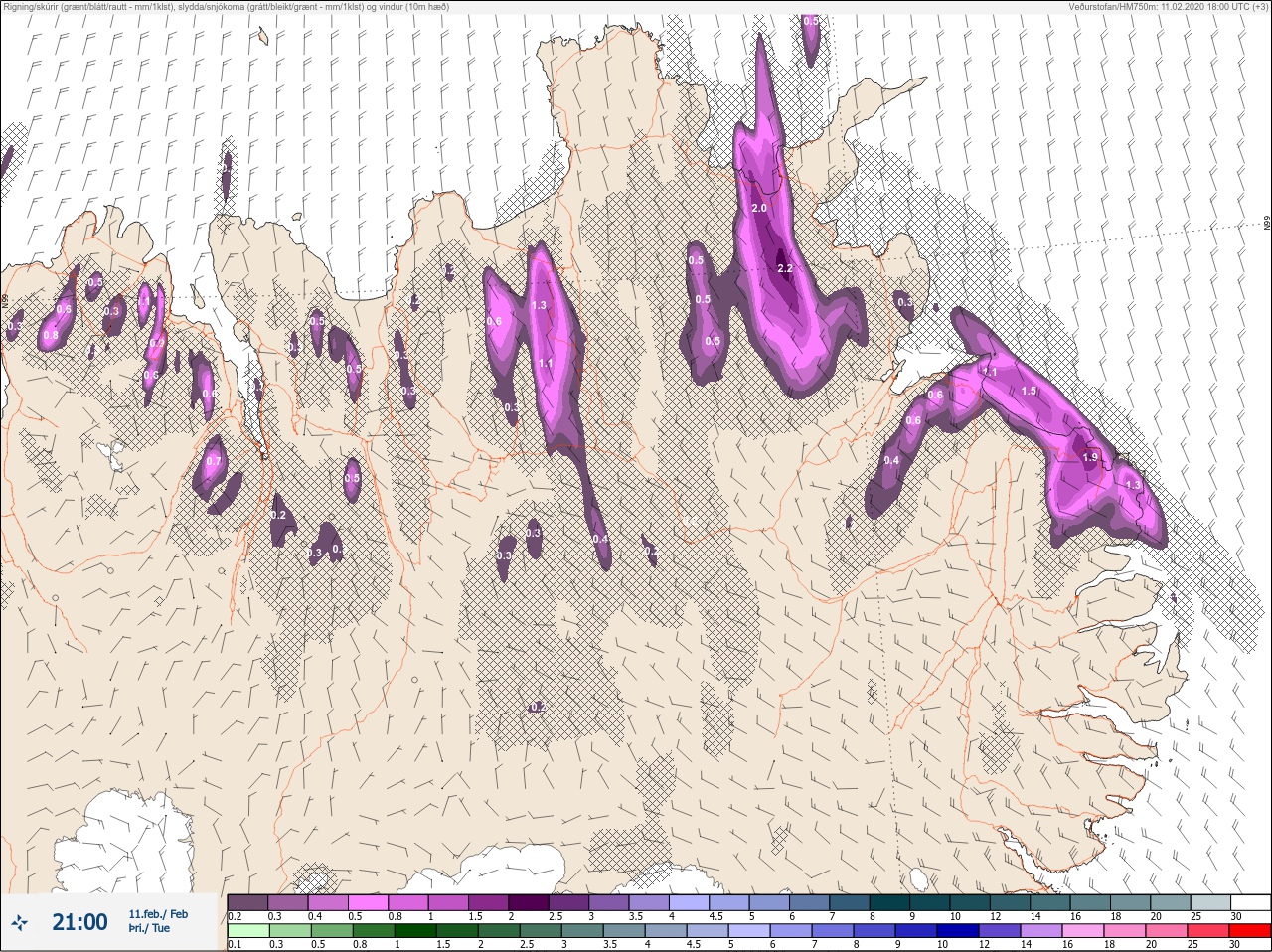The image size is (1272, 952).
Task: Select the '11.feb./ Feb' date label
Action: [x=158, y=913]
